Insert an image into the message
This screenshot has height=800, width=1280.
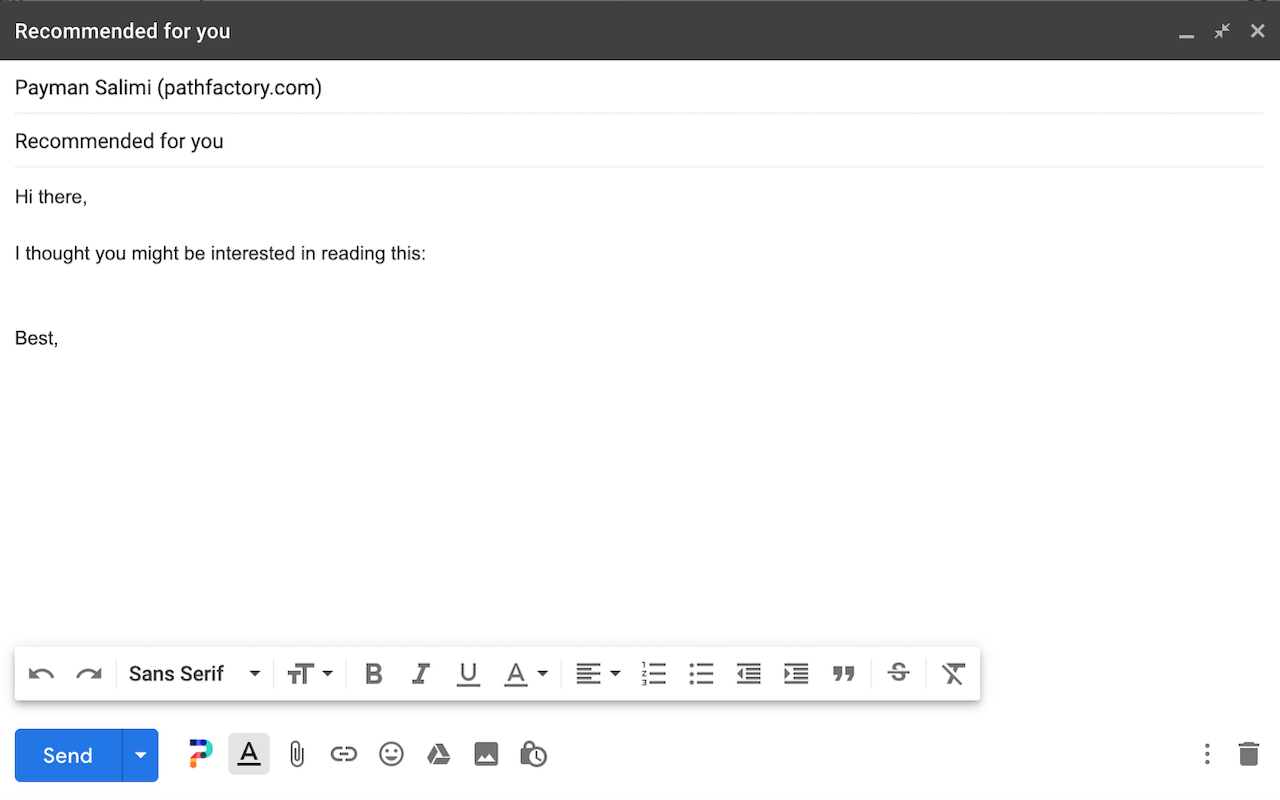coord(486,754)
